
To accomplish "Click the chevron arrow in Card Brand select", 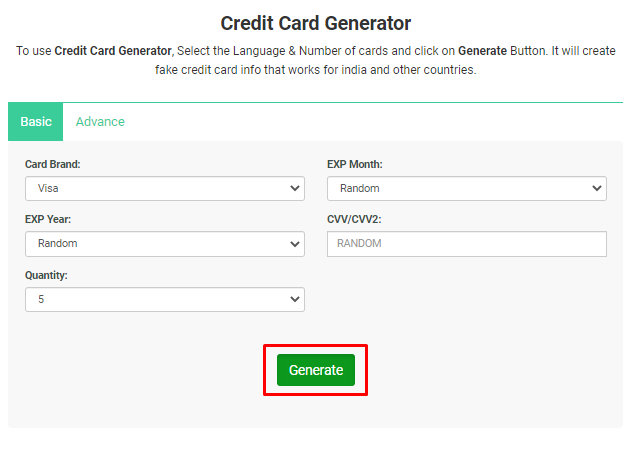I will click(x=295, y=189).
